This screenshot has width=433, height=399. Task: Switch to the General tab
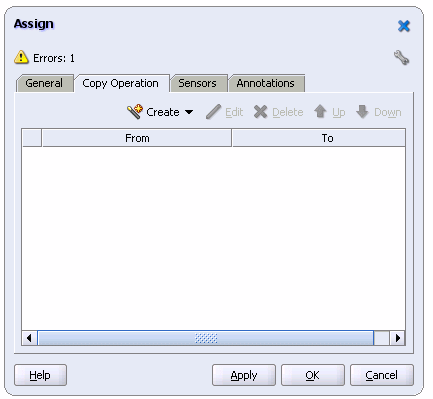(x=44, y=83)
